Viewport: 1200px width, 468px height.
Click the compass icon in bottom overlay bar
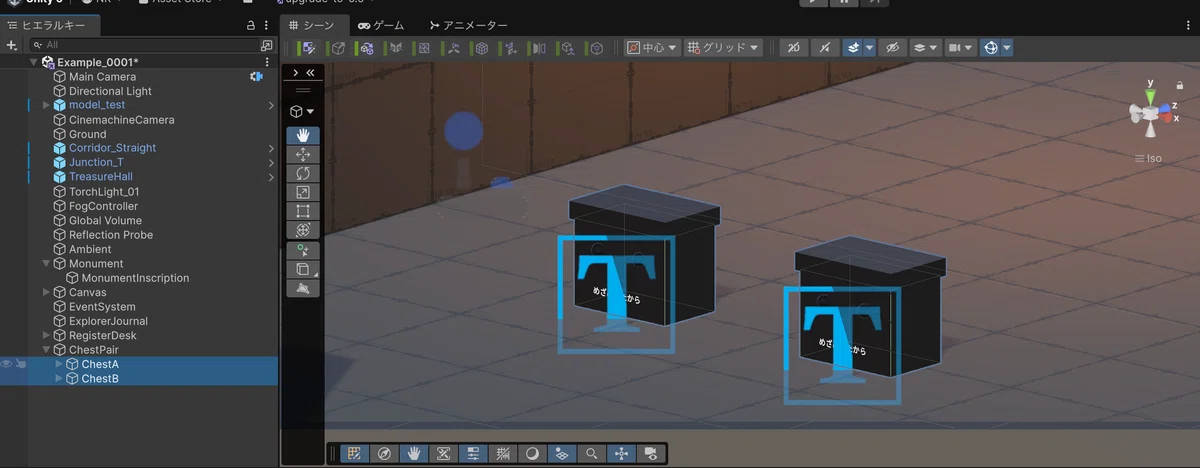tap(383, 453)
